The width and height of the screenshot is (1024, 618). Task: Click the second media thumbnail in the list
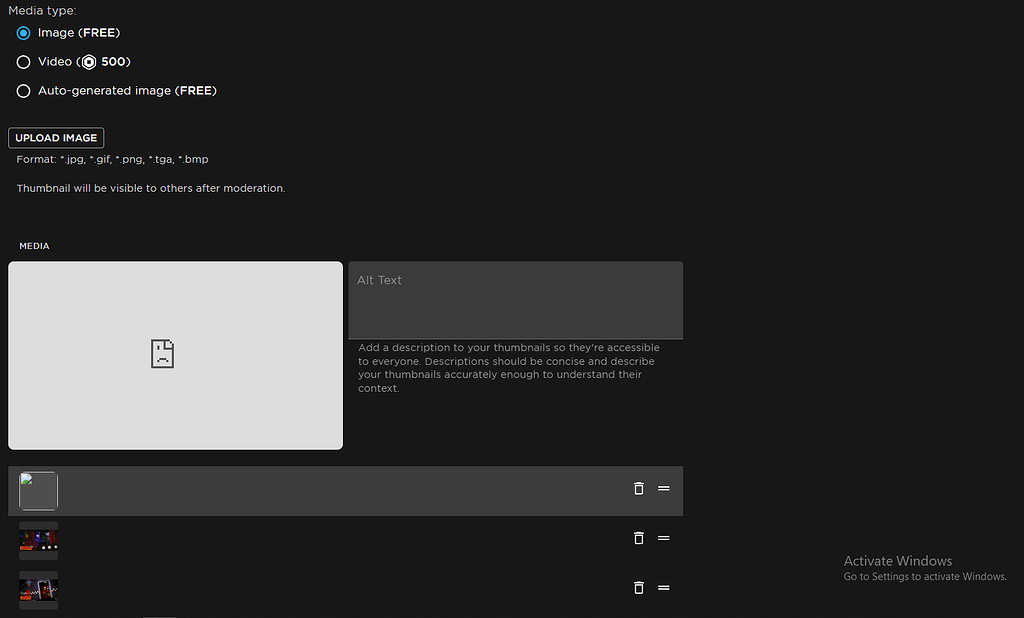(x=38, y=540)
